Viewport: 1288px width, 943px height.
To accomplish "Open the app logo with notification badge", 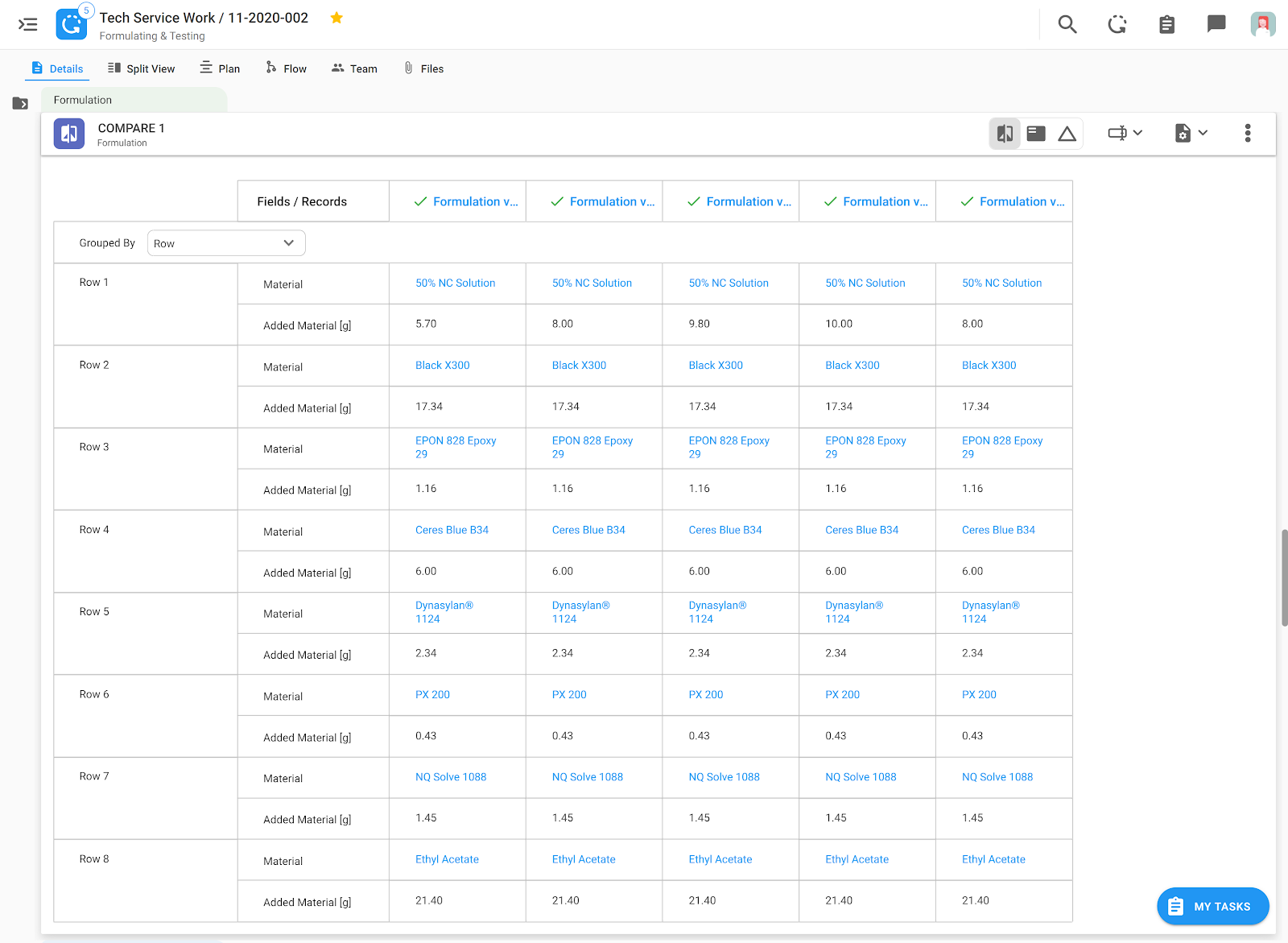I will click(72, 23).
